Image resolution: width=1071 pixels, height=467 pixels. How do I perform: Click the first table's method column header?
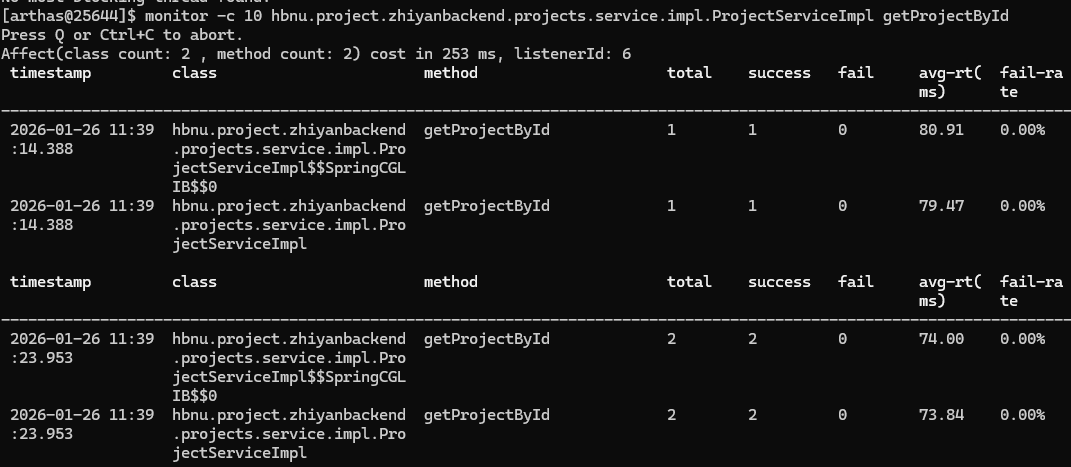pos(450,73)
